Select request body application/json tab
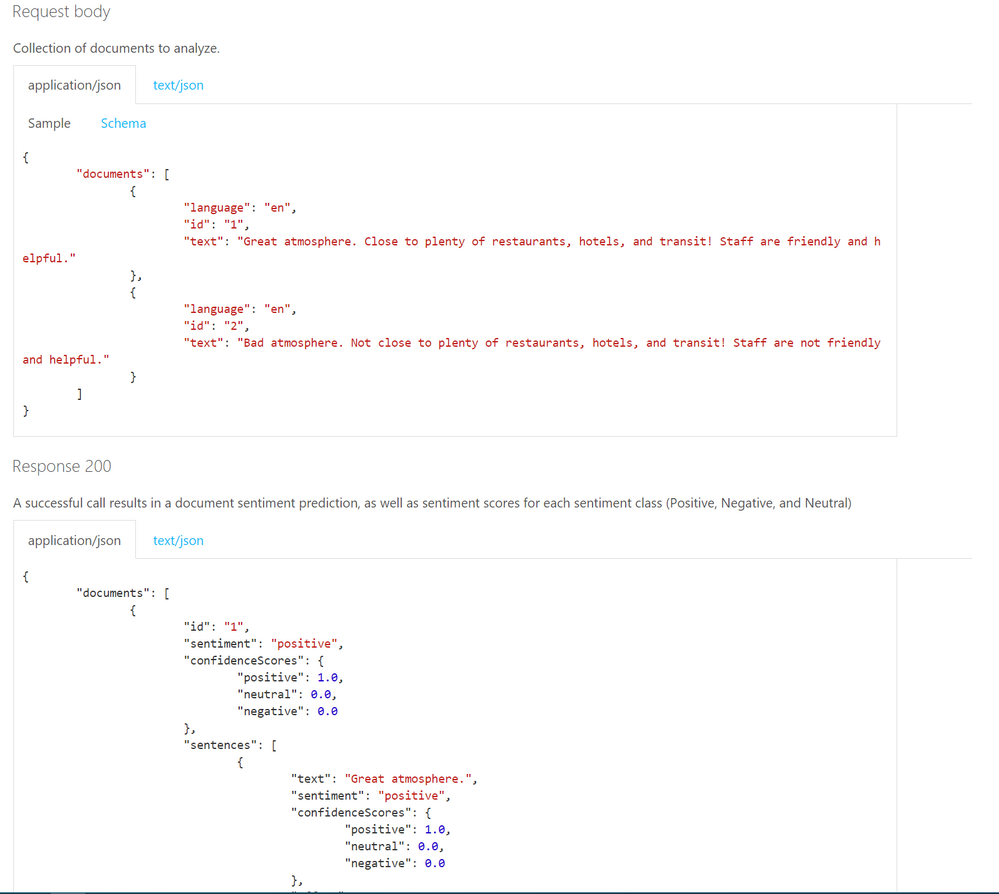The width and height of the screenshot is (999, 894). point(75,85)
